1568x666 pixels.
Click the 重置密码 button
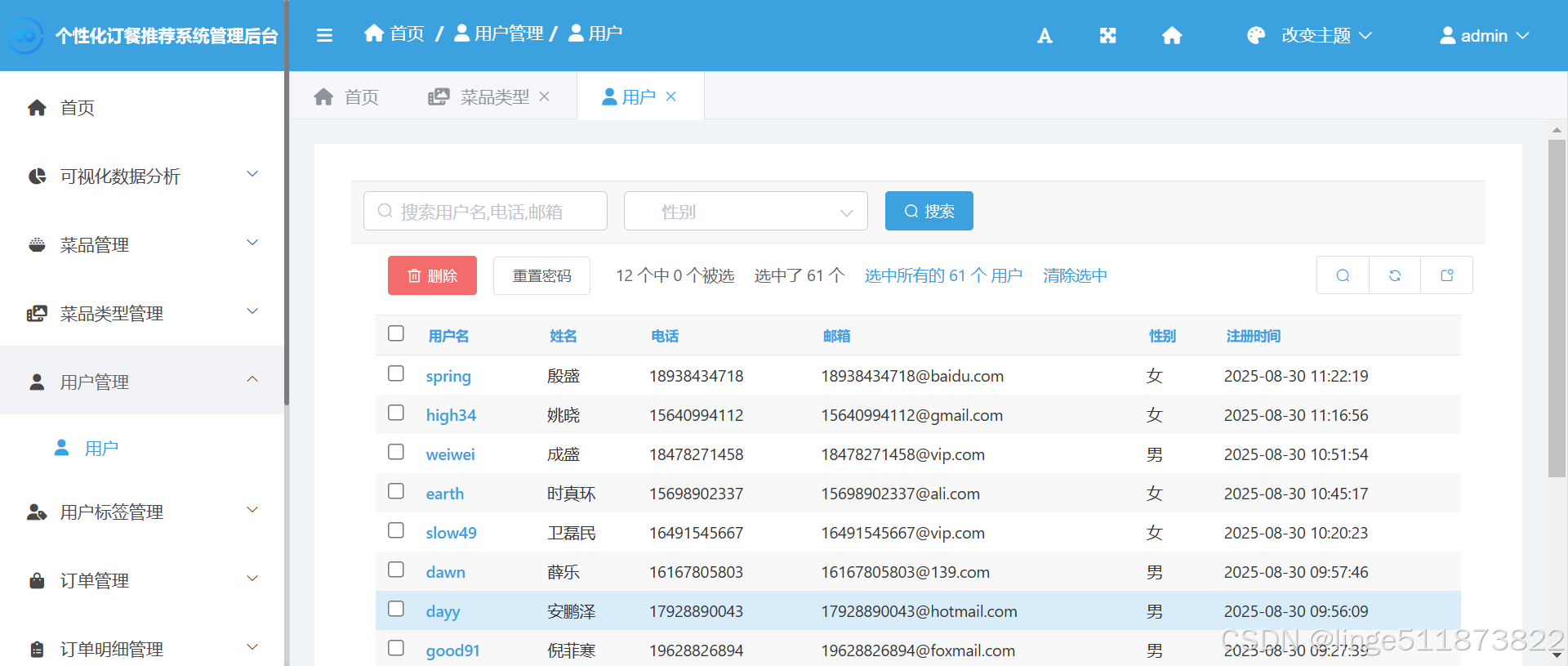click(541, 275)
